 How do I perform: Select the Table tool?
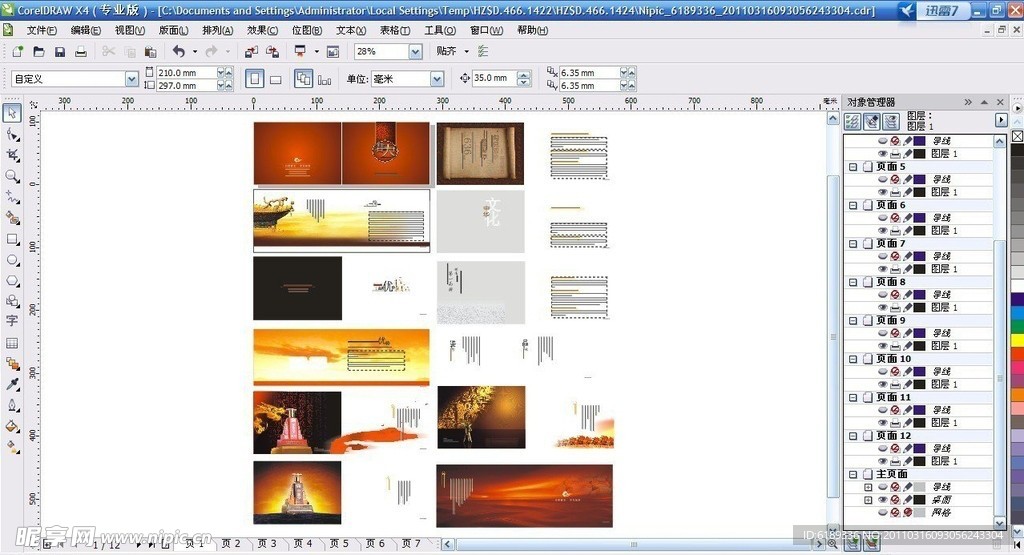(x=12, y=343)
